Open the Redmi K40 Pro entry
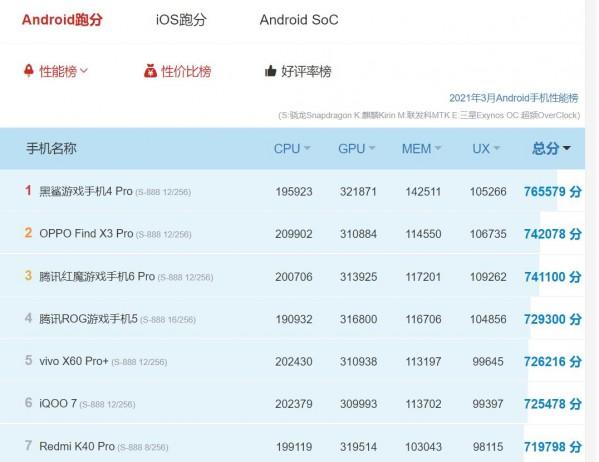This screenshot has width=599, height=462. (x=77, y=446)
